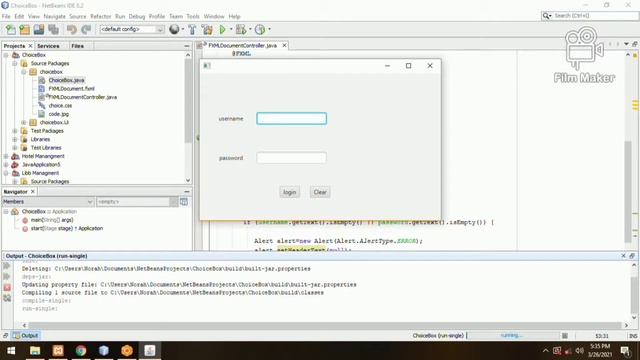Open the Run Project dropdown arrow

pos(231,29)
